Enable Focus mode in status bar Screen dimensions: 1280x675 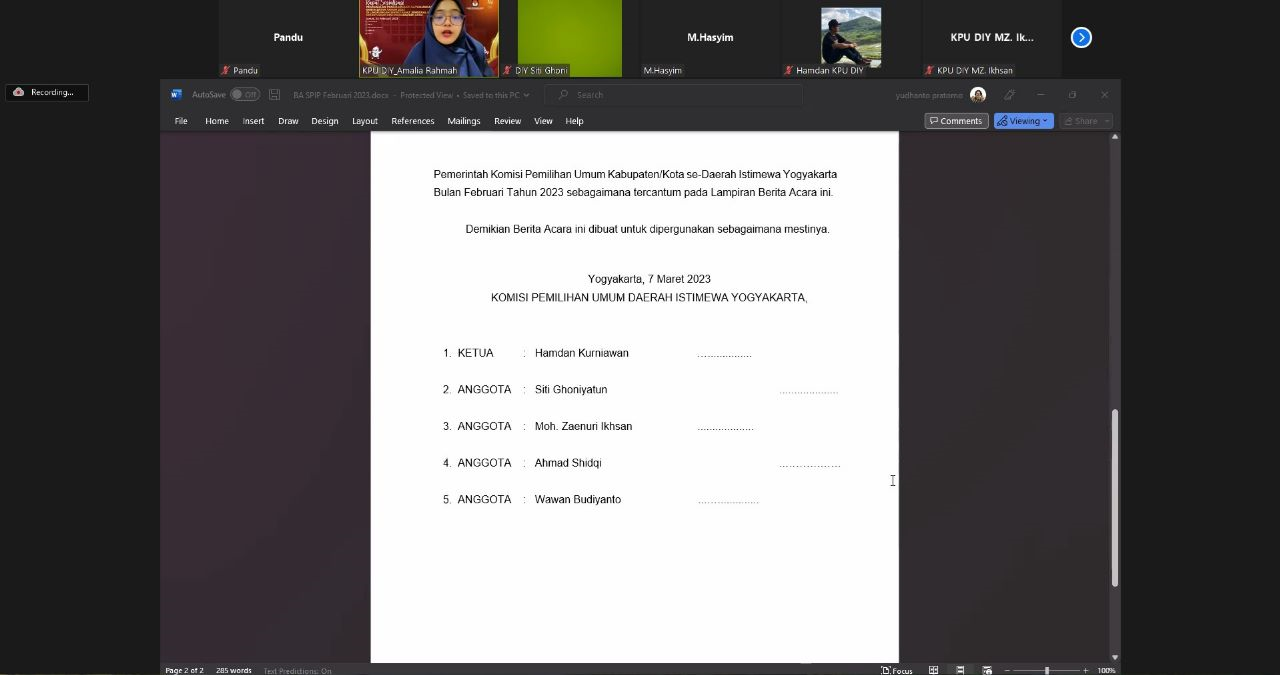[x=897, y=670]
